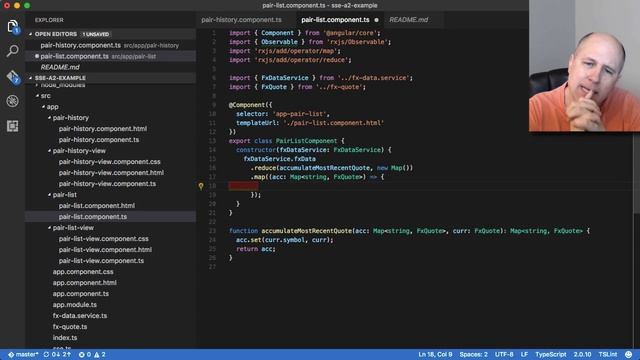Collapse the pair-history folder
Screen dimensions: 640x360
[49, 118]
